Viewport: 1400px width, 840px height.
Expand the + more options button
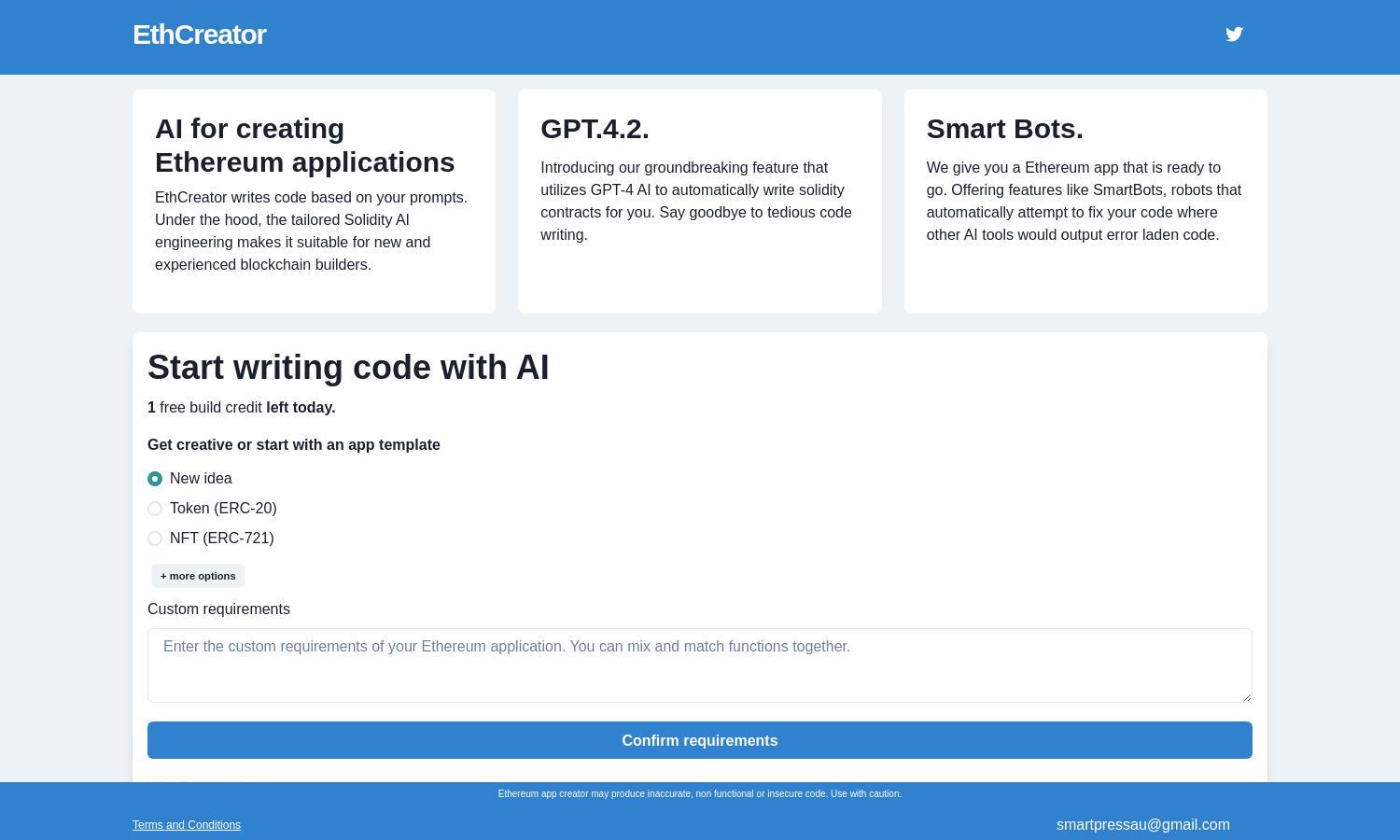(x=198, y=576)
